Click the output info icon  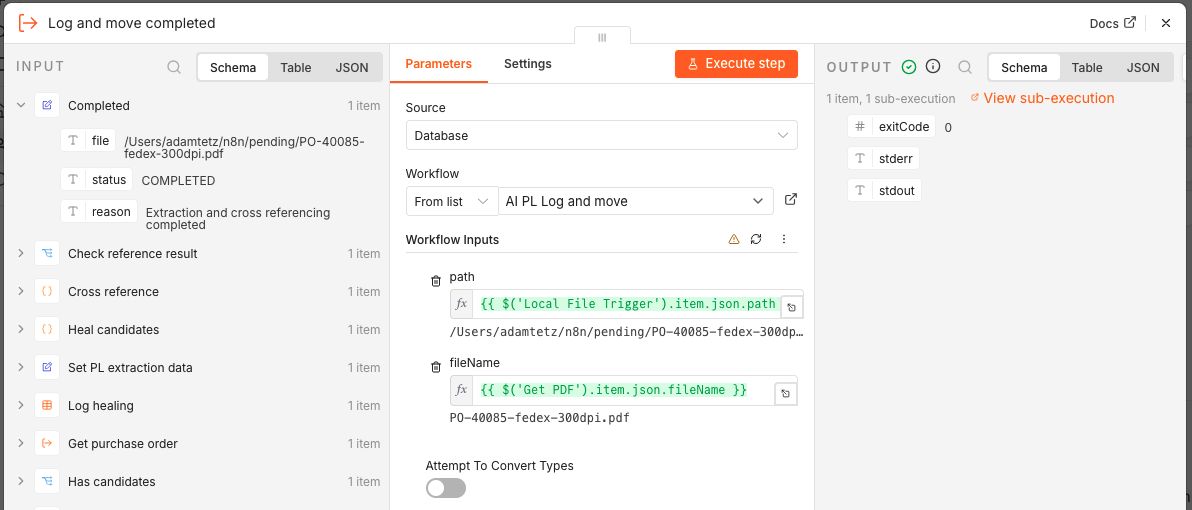point(933,67)
